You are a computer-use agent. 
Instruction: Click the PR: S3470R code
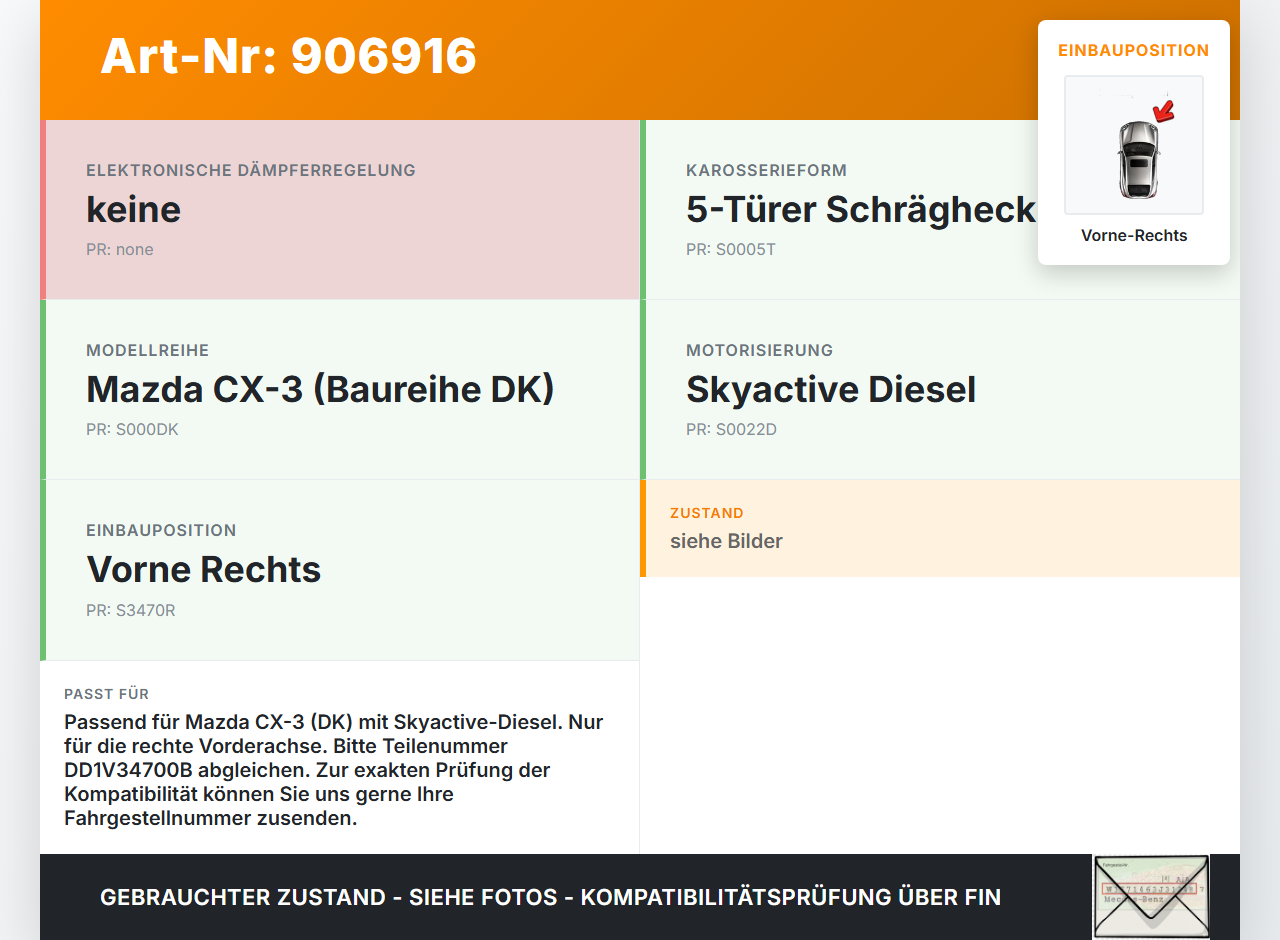pyautogui.click(x=131, y=610)
